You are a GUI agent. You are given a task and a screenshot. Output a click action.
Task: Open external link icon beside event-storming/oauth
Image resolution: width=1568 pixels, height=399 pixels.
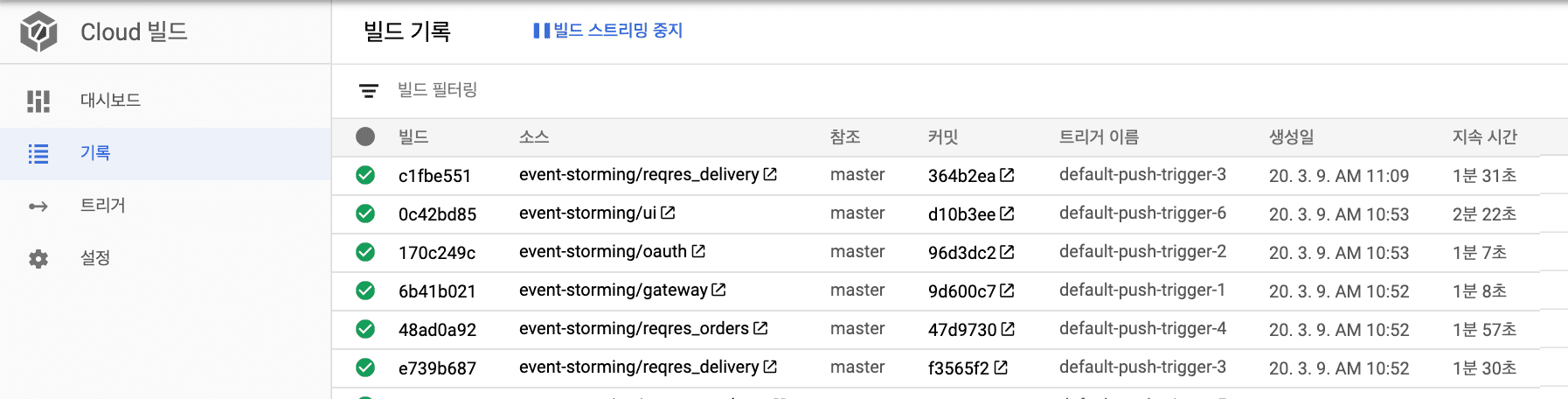(698, 251)
